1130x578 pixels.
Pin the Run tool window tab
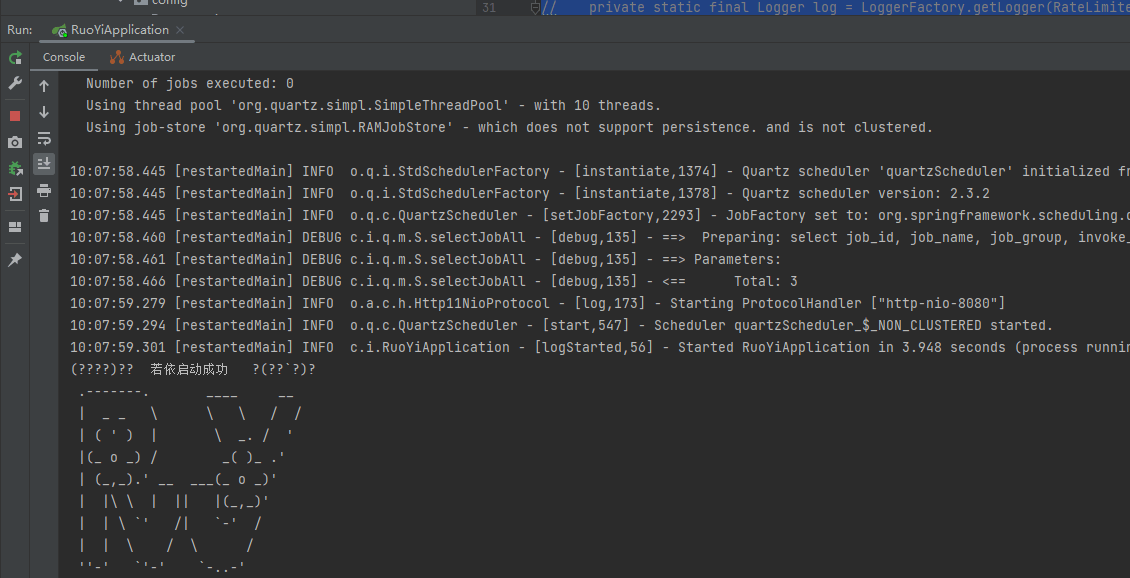click(14, 260)
